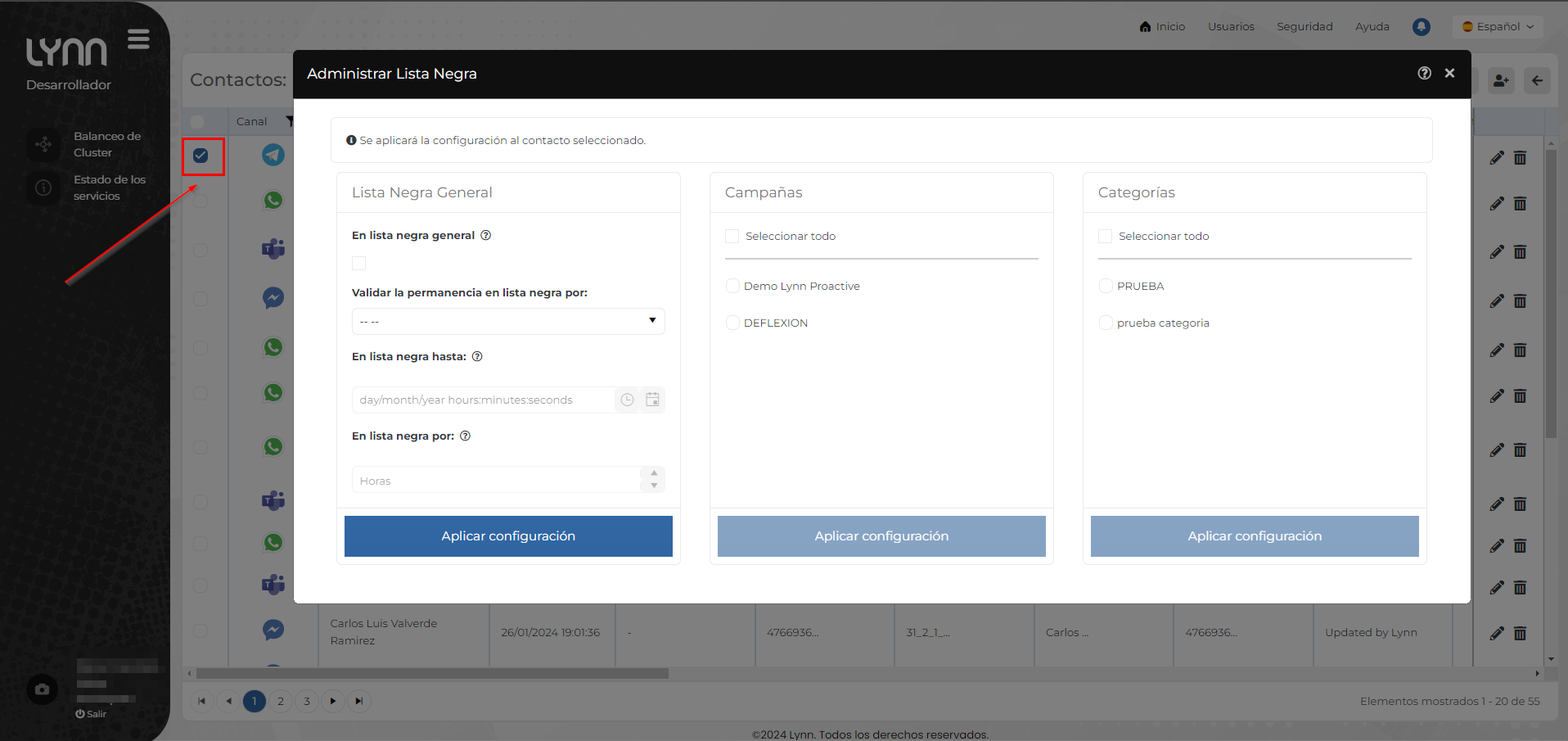The height and width of the screenshot is (741, 1568).
Task: Uncheck the selected Telegram contact row checkbox
Action: [201, 156]
